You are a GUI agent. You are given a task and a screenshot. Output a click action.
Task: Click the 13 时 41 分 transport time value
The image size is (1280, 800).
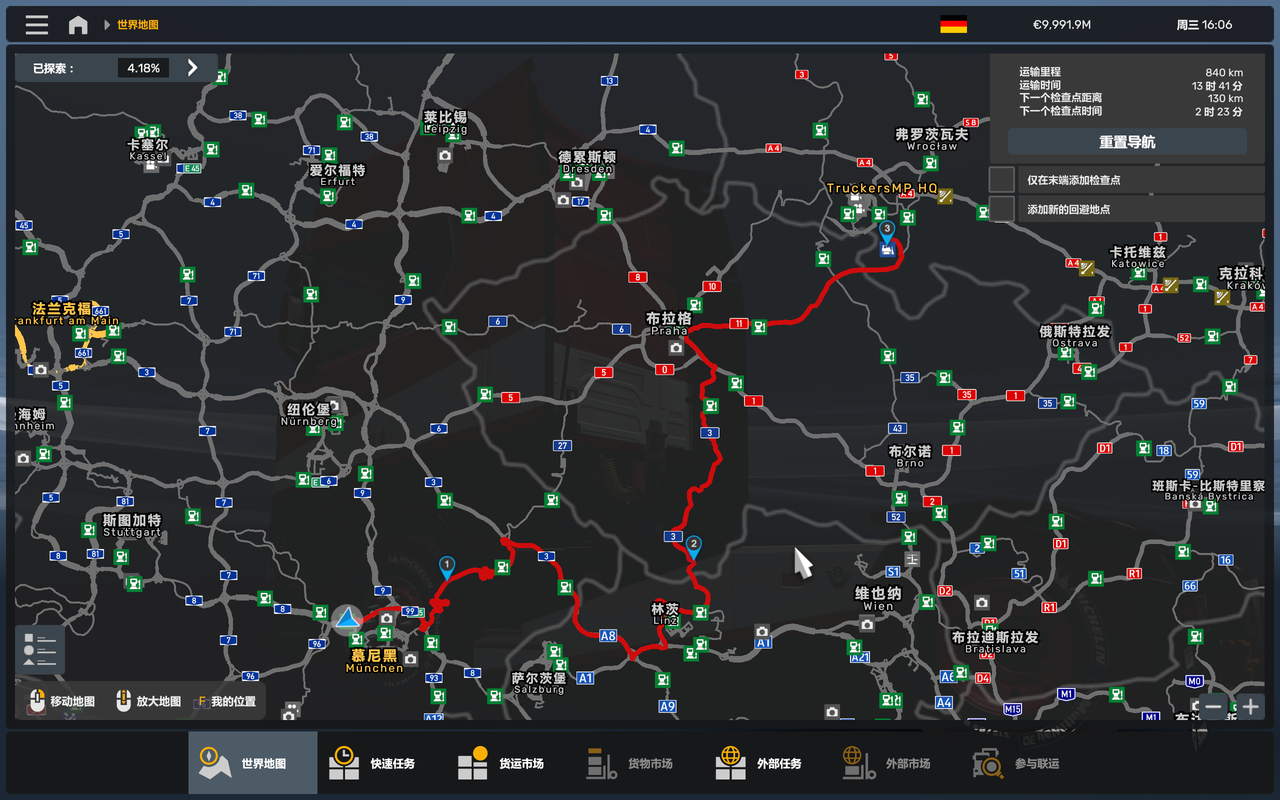(x=1217, y=85)
